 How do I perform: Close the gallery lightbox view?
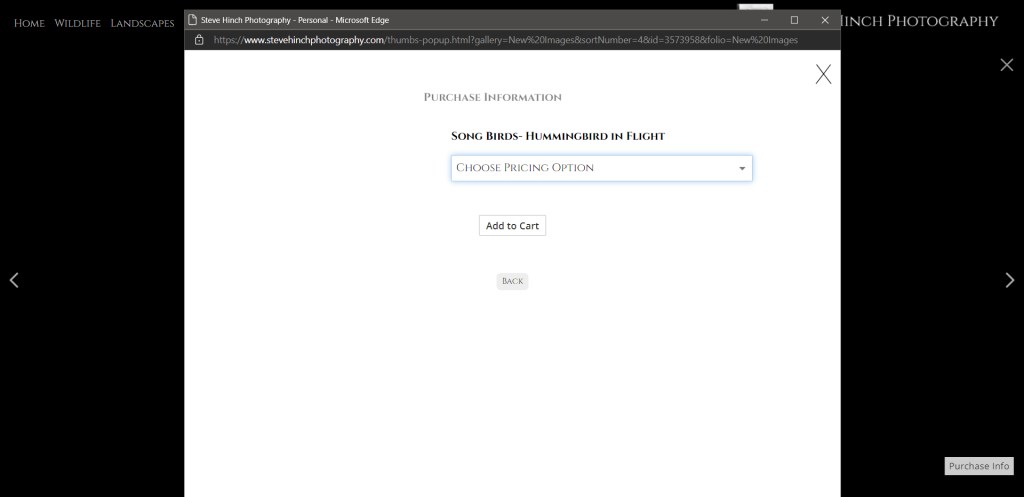tap(1007, 65)
